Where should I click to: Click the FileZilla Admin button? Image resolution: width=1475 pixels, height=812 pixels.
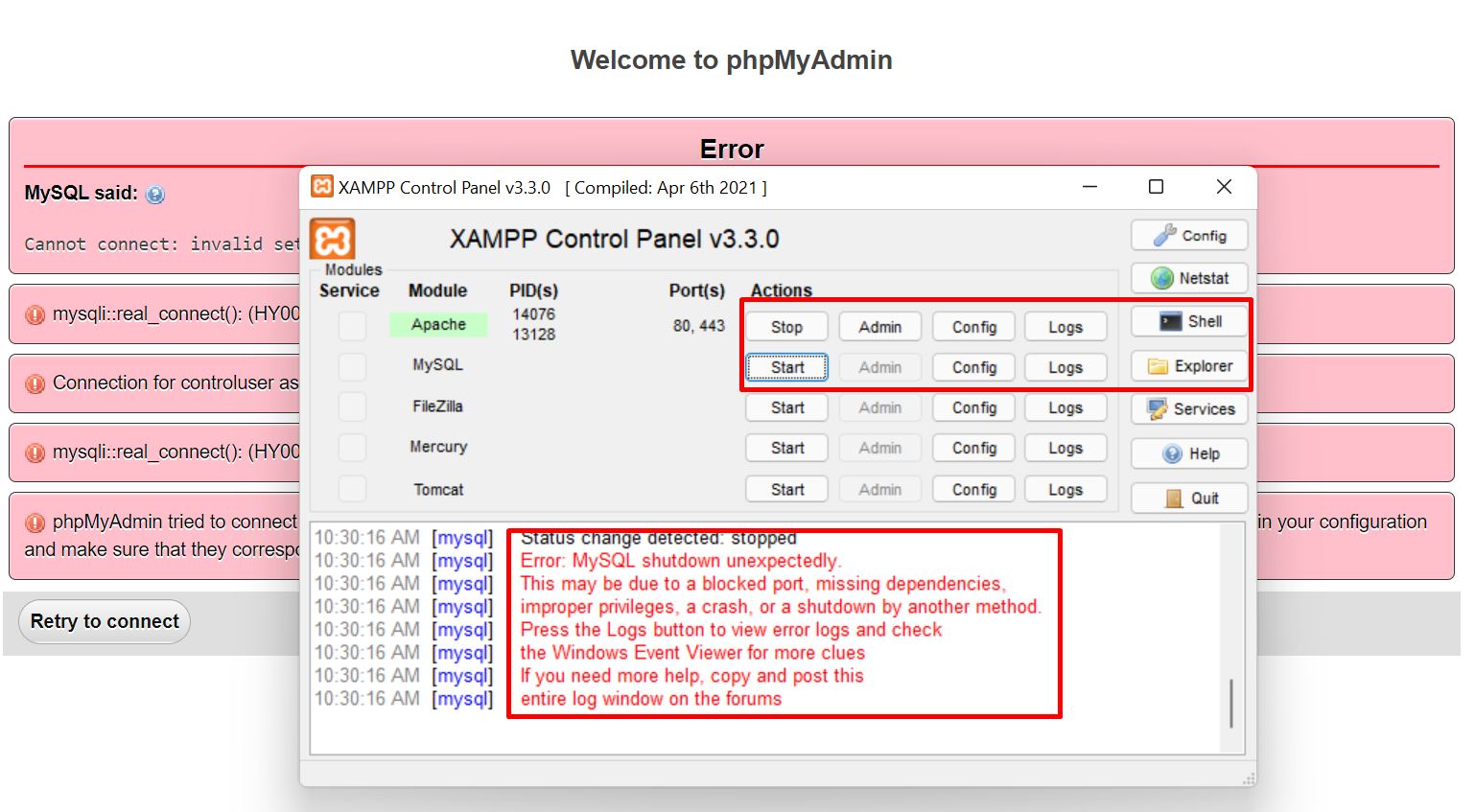coord(880,407)
